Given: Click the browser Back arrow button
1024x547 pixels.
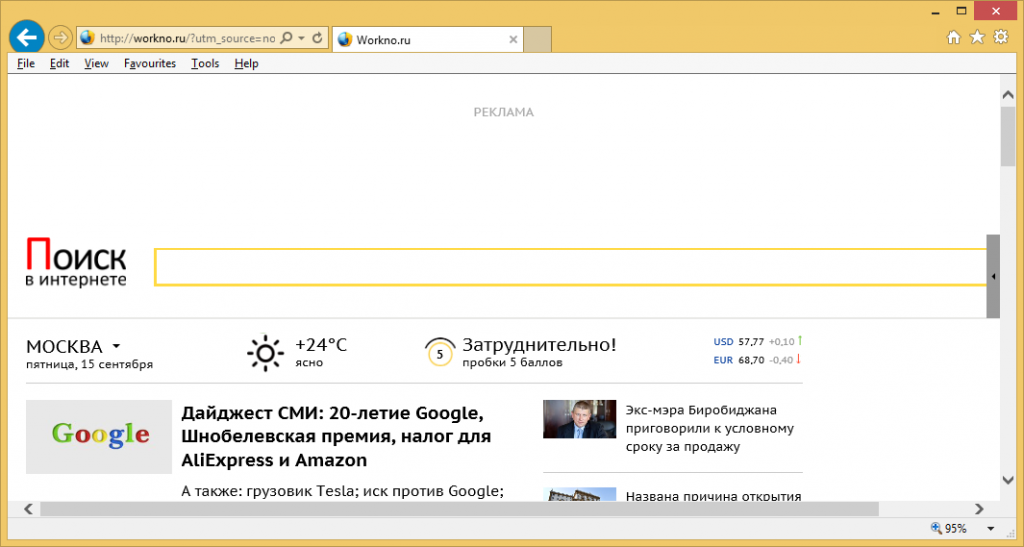Looking at the screenshot, I should [x=25, y=37].
